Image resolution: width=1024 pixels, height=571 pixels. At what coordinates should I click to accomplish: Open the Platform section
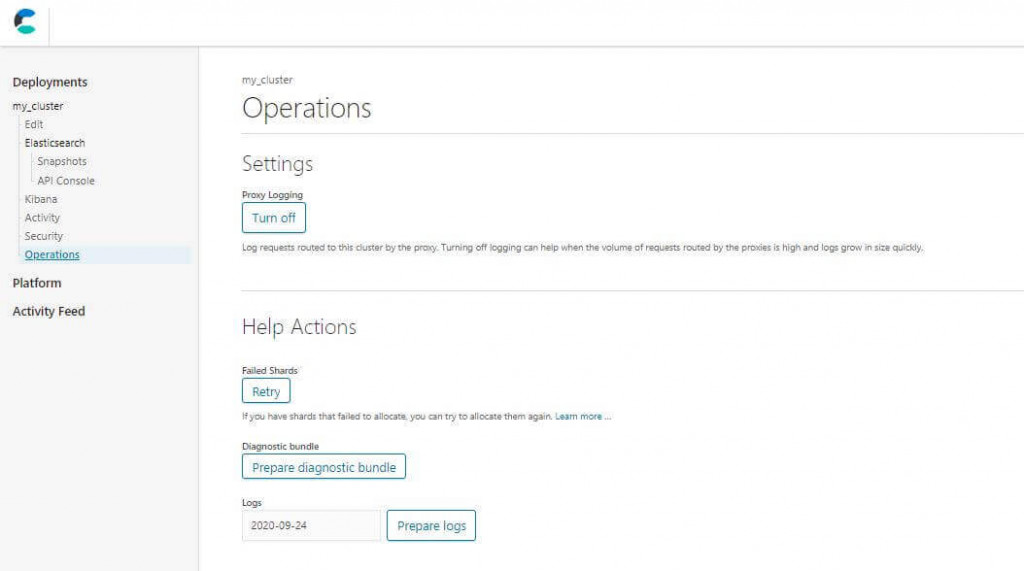click(x=37, y=283)
